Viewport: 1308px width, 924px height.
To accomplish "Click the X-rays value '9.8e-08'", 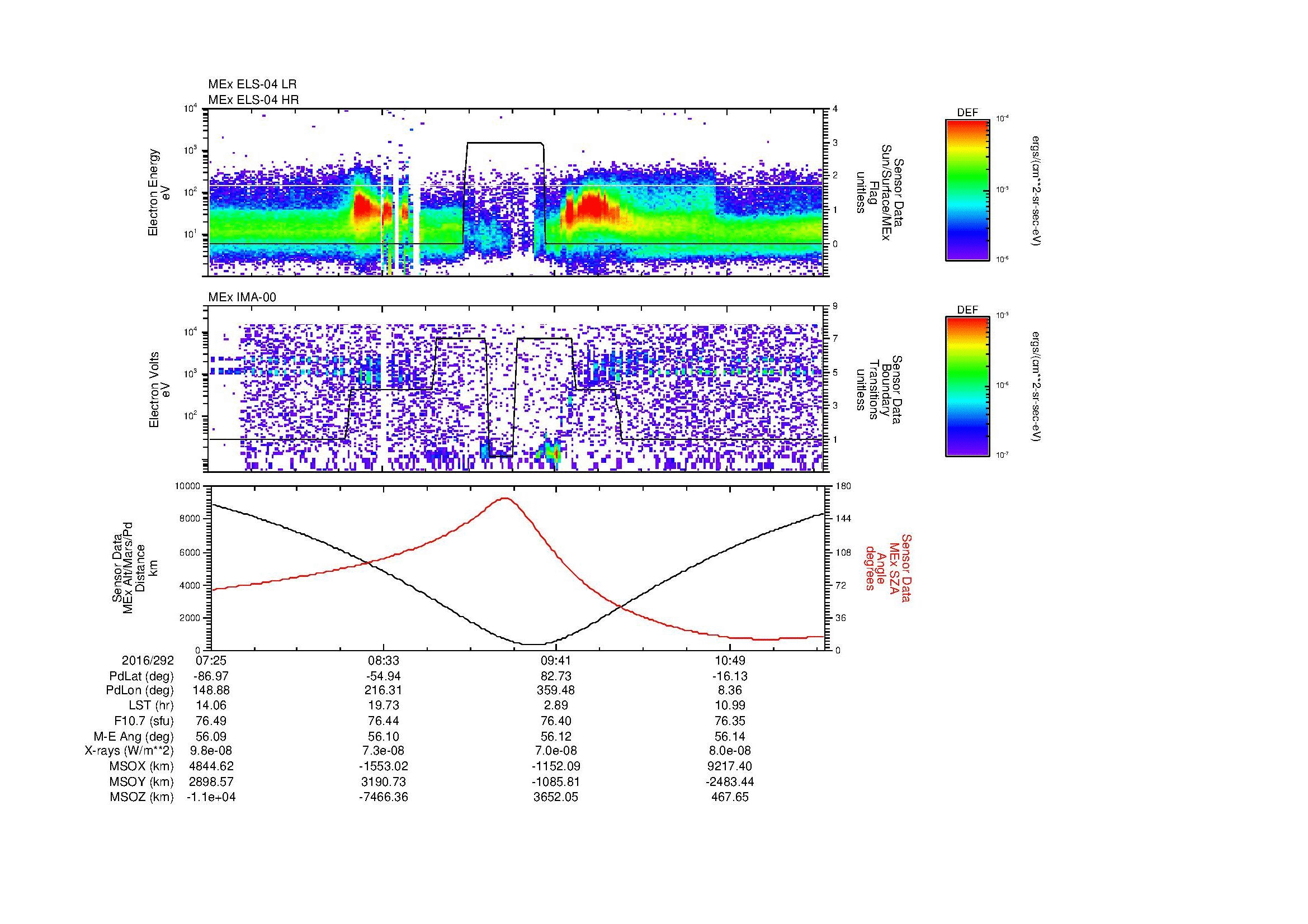I will coord(211,751).
